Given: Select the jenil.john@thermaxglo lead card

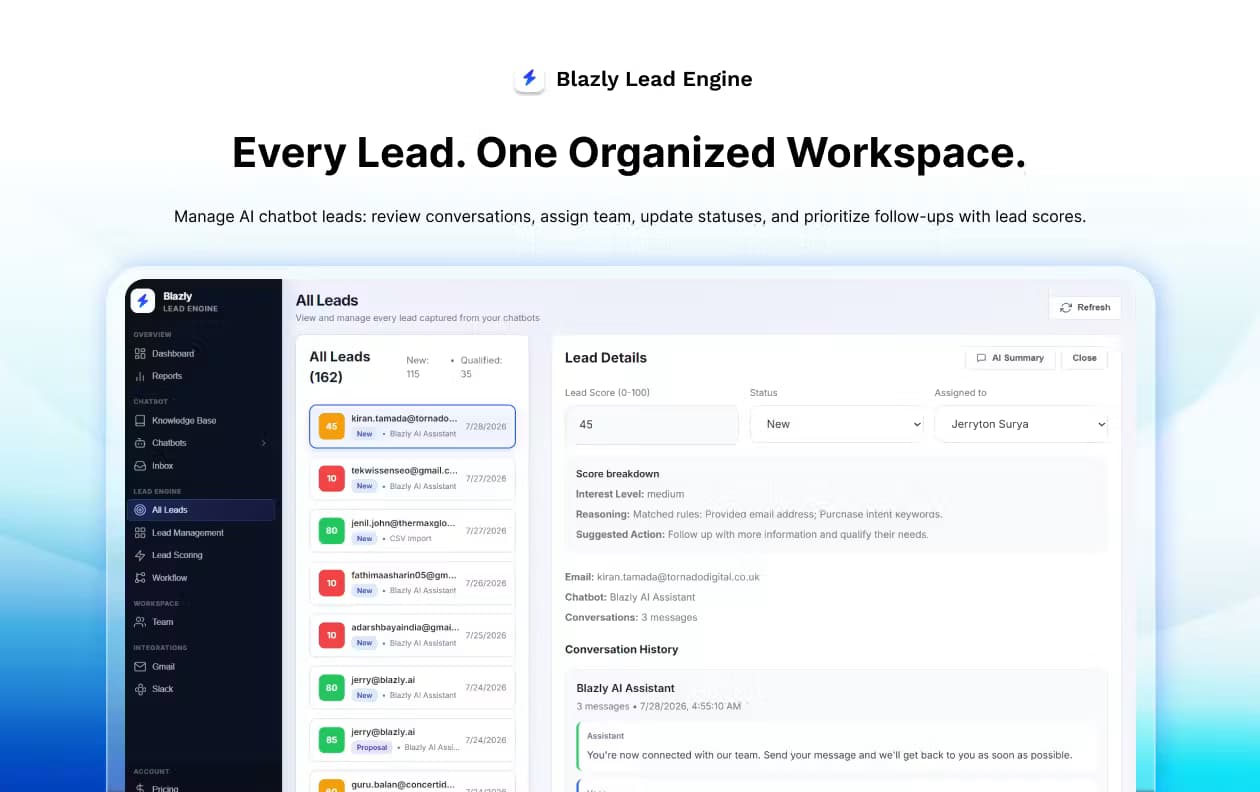Looking at the screenshot, I should 412,531.
